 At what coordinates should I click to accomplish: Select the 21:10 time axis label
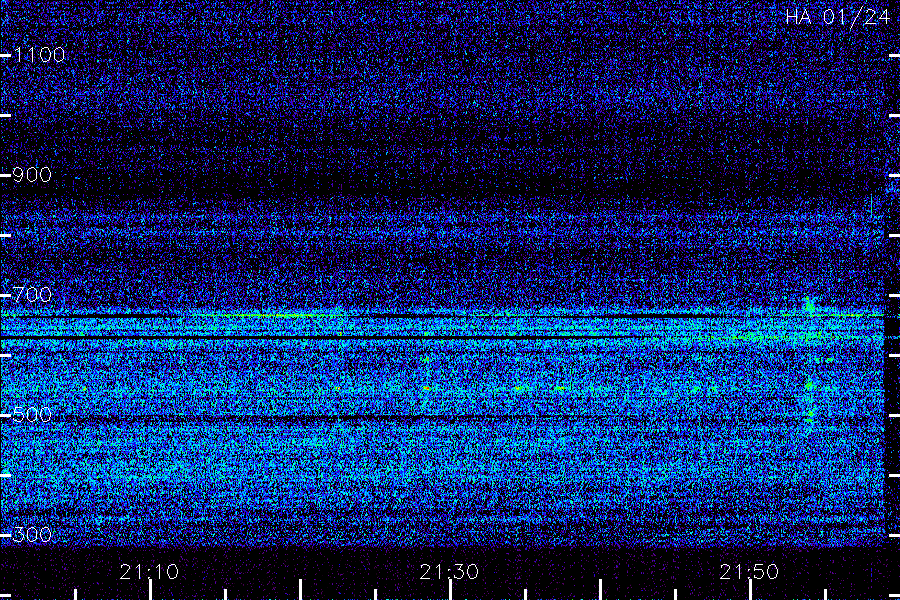tap(149, 572)
